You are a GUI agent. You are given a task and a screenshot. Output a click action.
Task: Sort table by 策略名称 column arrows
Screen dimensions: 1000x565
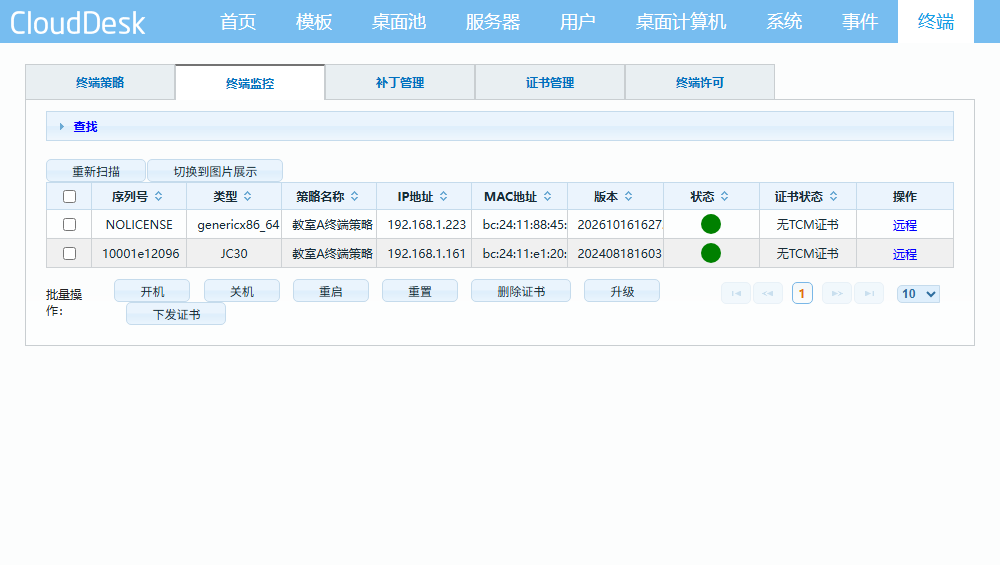click(355, 196)
